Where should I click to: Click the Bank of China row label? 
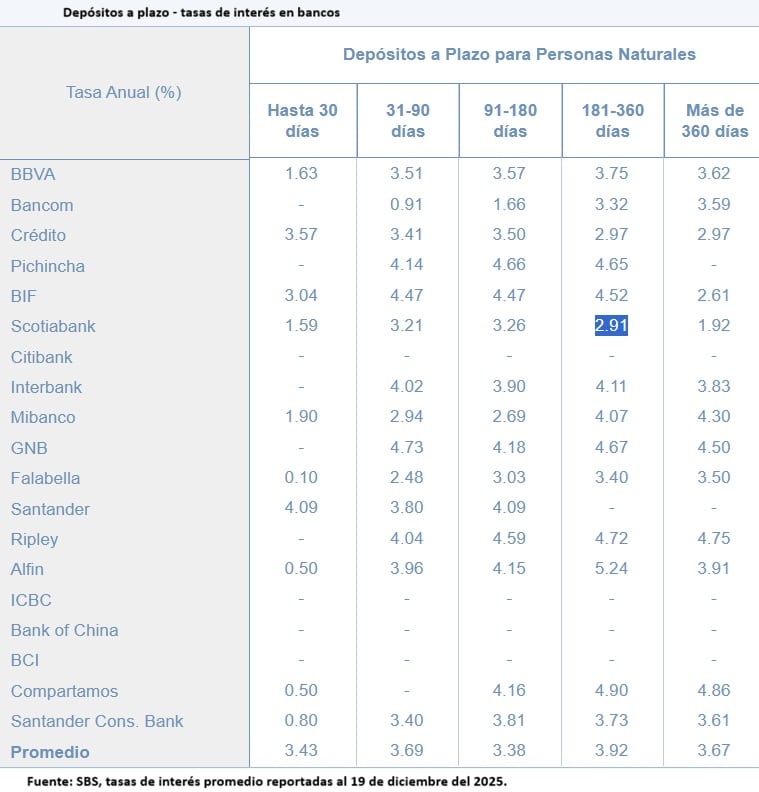[64, 630]
